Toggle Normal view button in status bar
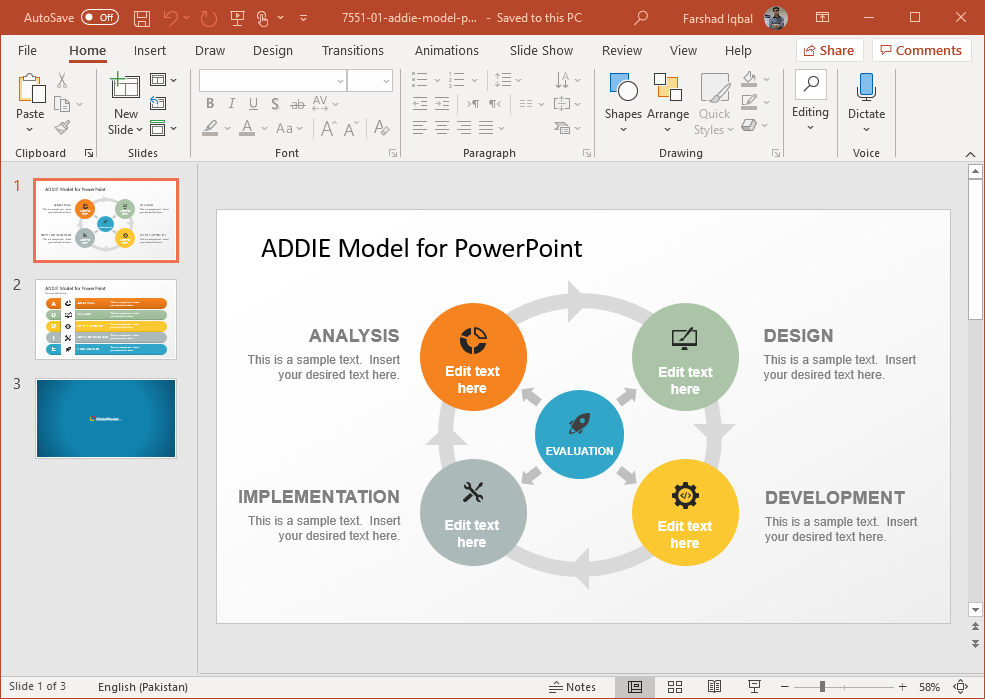985x699 pixels. 635,687
